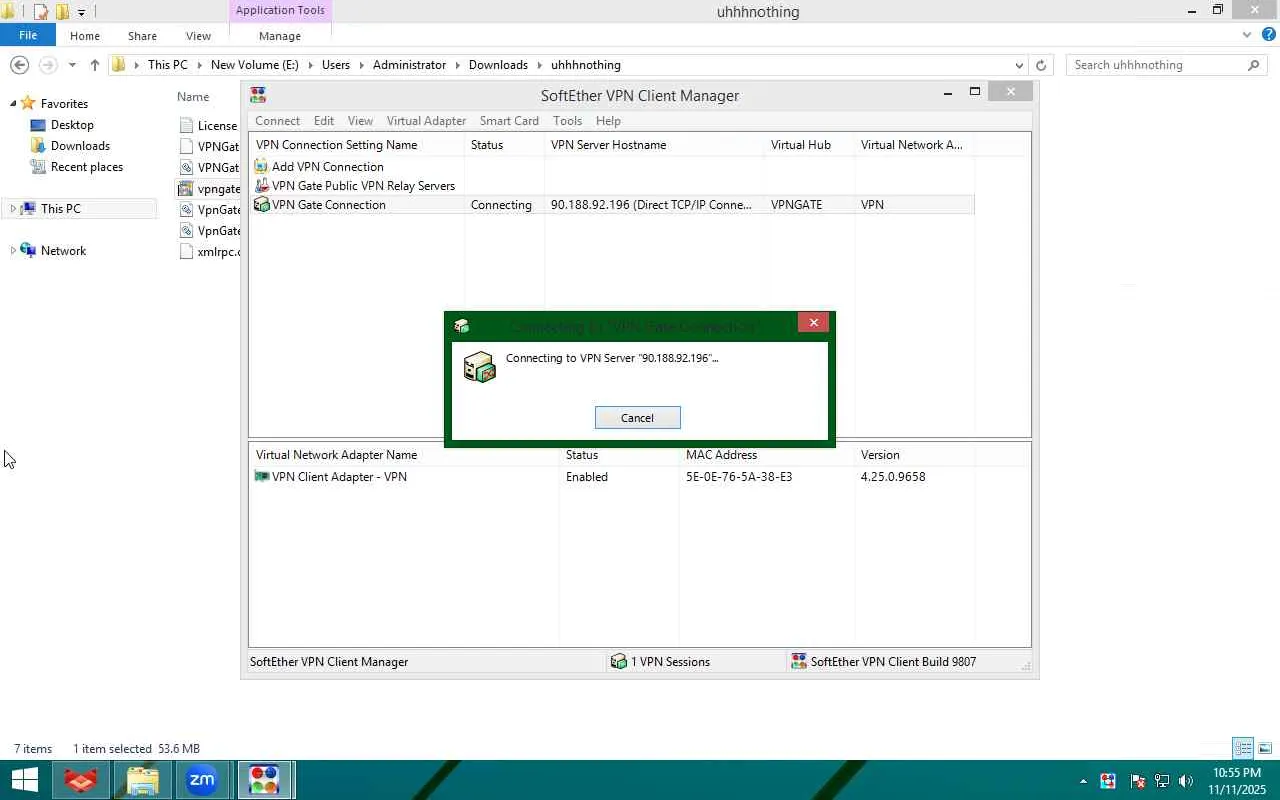Click the VPN Gate Public Relay Servers flask icon
Image resolution: width=1280 pixels, height=800 pixels.
coord(262,186)
